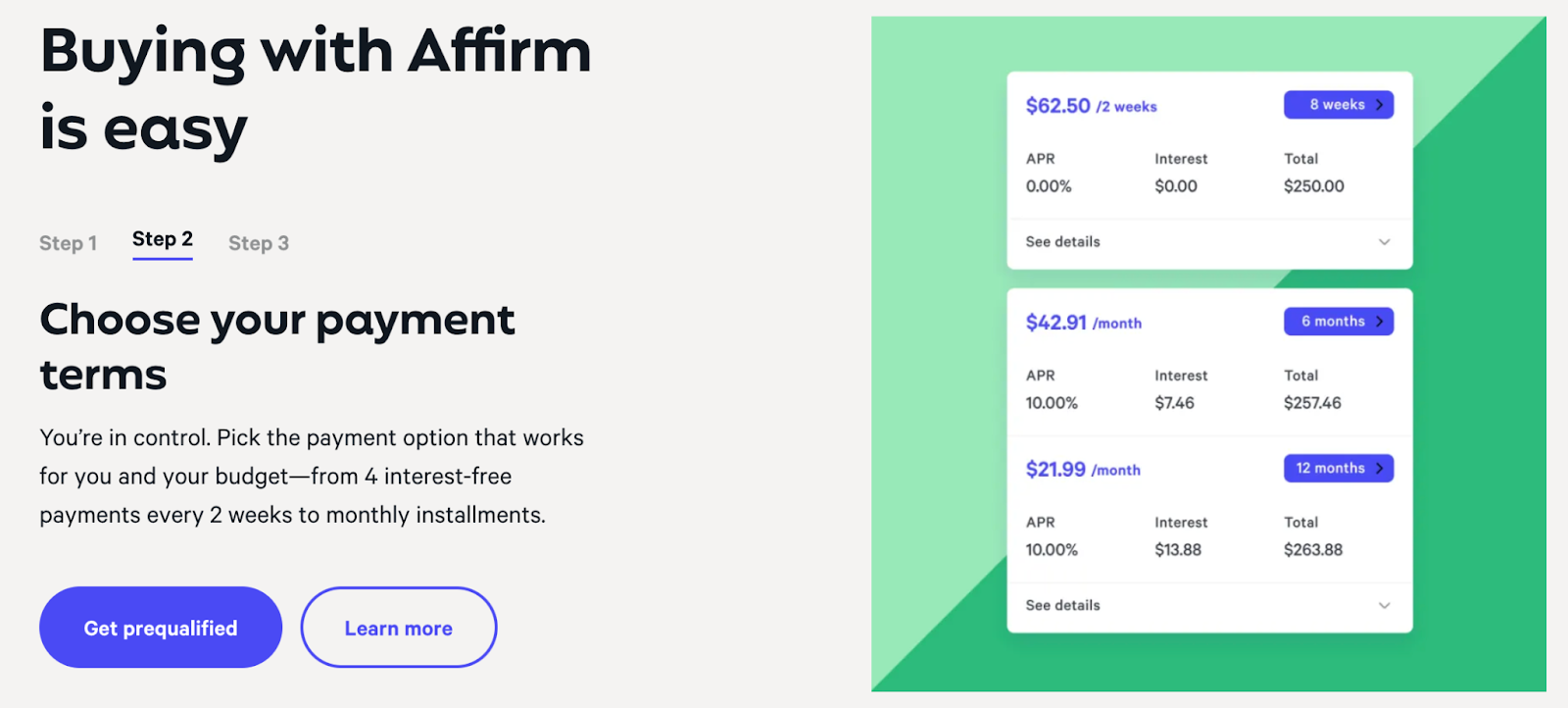This screenshot has height=708, width=1568.
Task: Click the arrow icon on 8 weeks button
Action: click(1379, 105)
